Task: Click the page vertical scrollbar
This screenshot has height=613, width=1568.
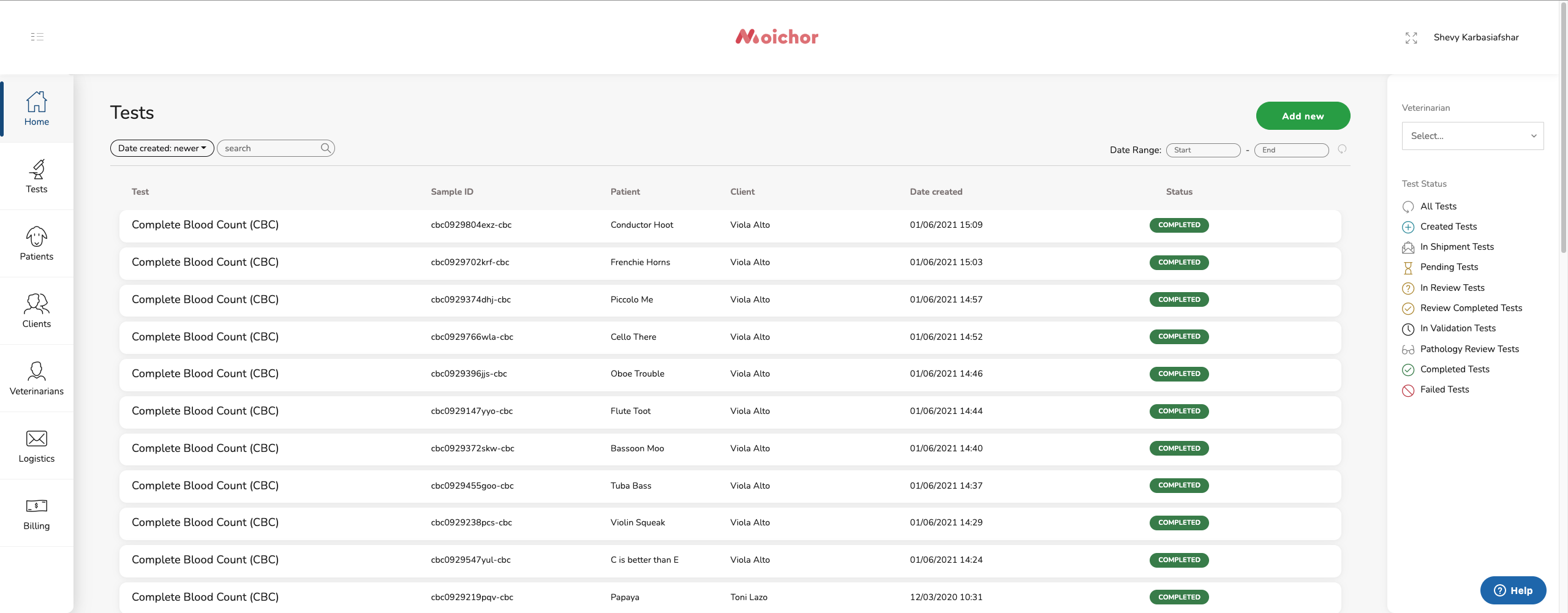Action: 1563,129
